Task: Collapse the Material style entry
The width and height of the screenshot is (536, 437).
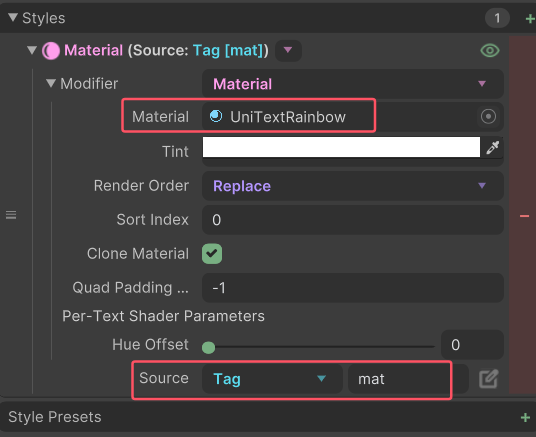Action: tap(32, 51)
